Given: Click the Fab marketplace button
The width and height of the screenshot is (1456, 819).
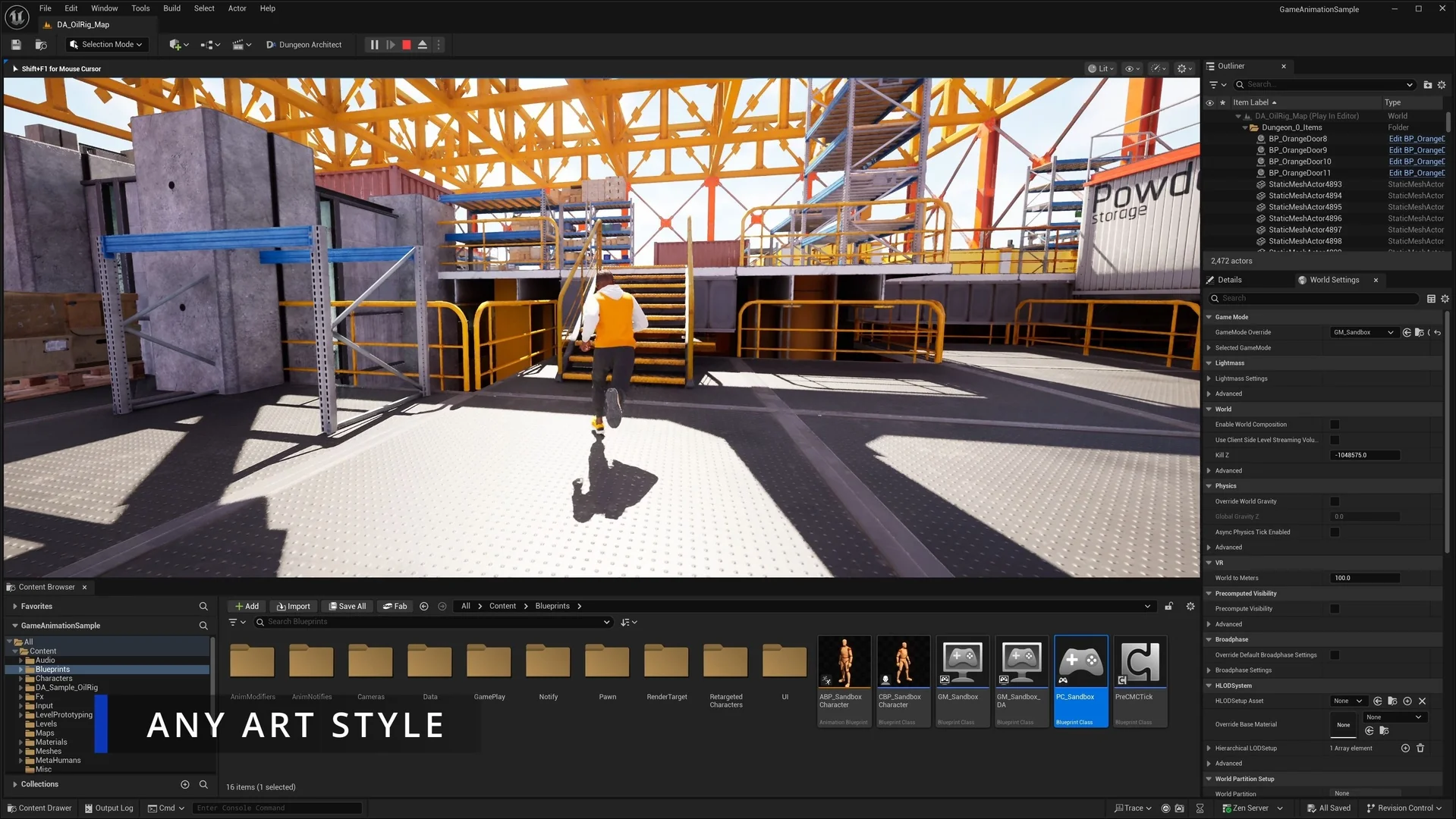Looking at the screenshot, I should coord(395,606).
